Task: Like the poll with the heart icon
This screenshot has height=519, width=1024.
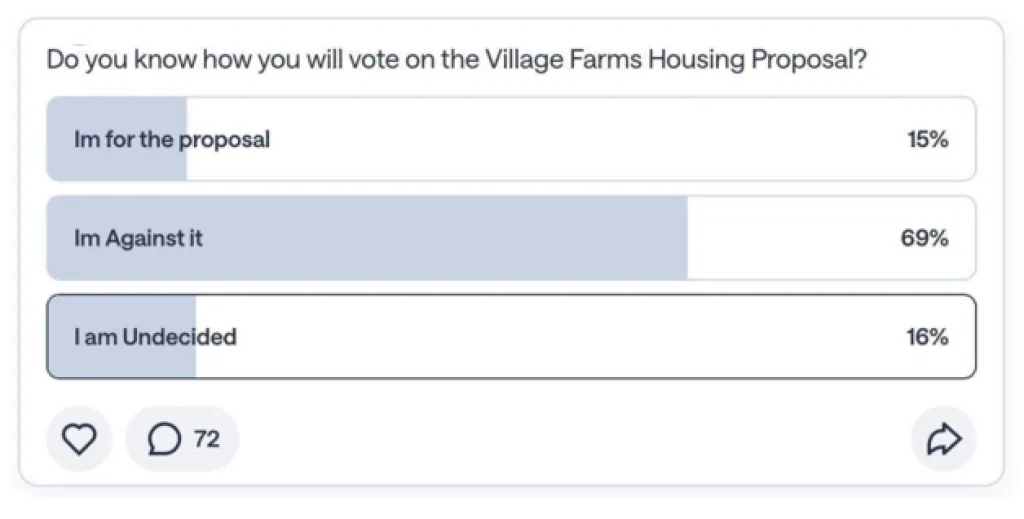Action: tap(80, 439)
